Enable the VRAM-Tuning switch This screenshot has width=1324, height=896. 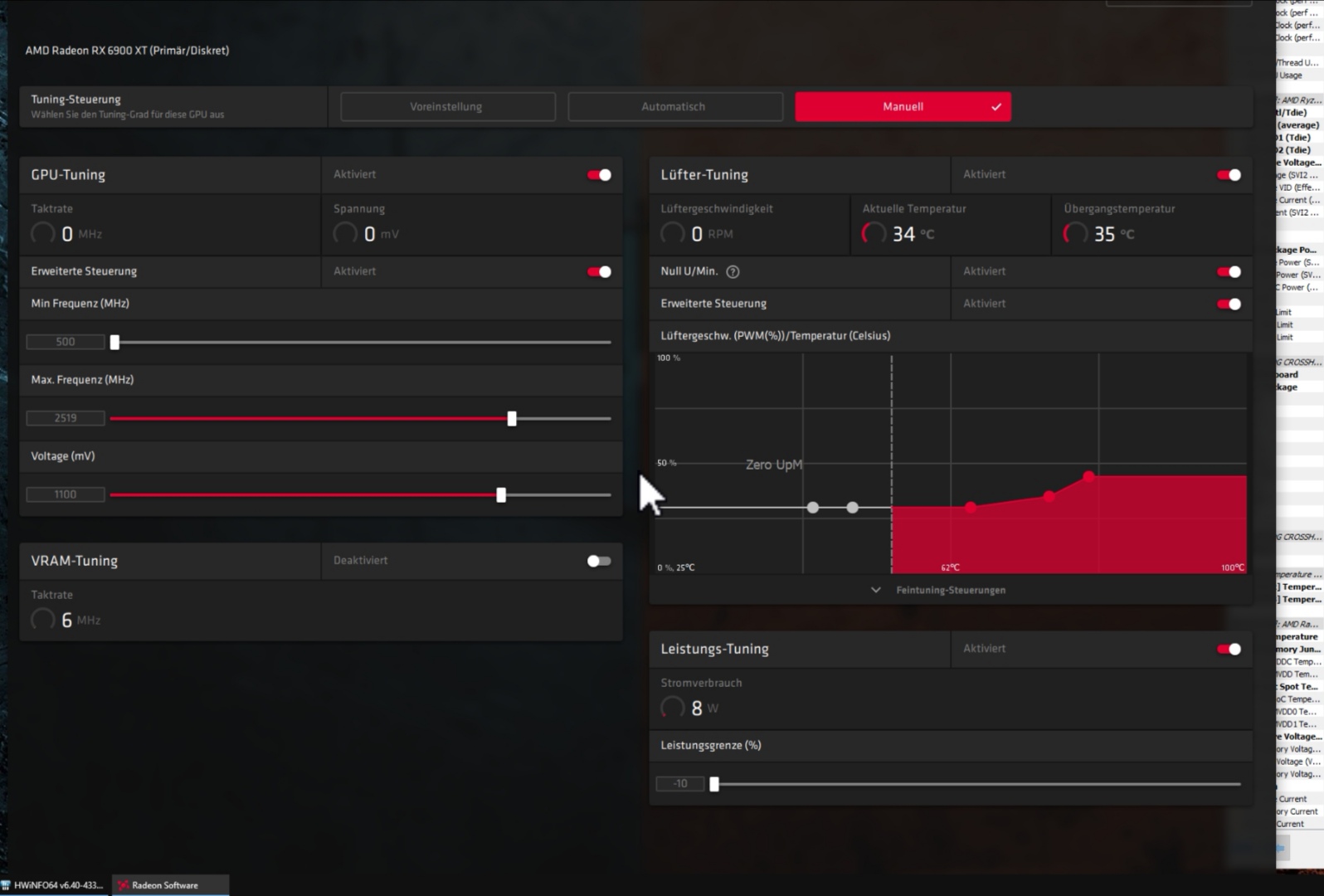(599, 561)
